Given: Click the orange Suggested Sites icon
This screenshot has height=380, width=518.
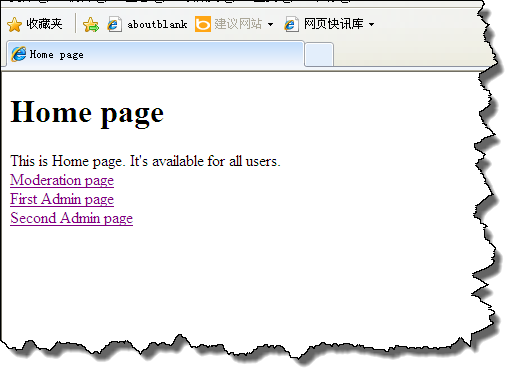Looking at the screenshot, I should click(203, 24).
